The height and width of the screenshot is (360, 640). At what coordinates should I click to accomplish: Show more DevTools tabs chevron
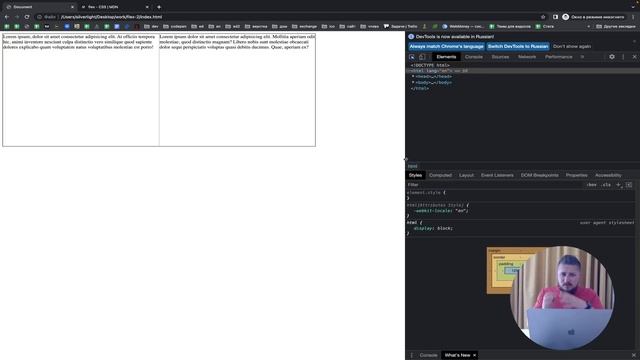[x=582, y=57]
